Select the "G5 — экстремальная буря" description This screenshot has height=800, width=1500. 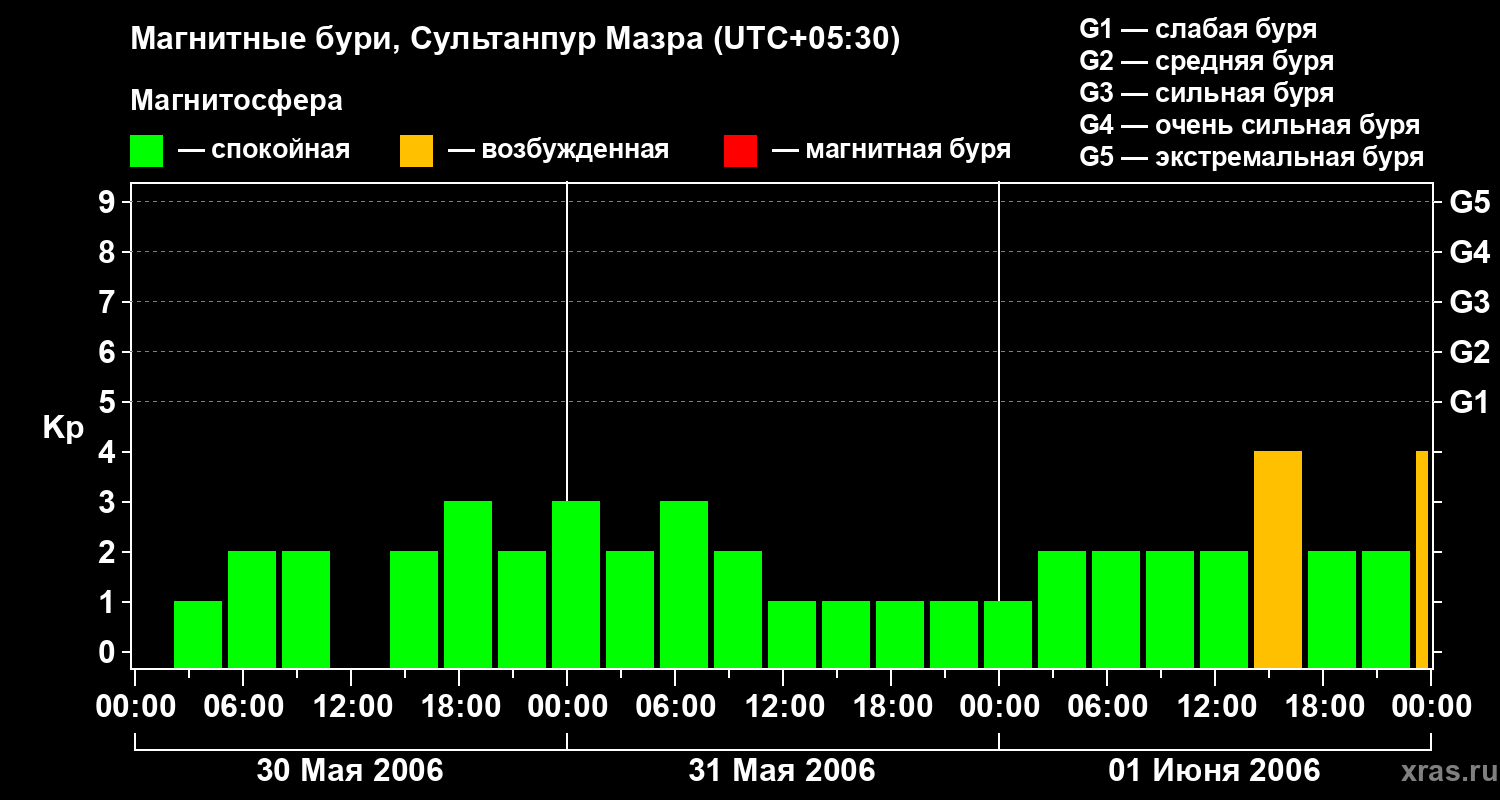tap(1252, 157)
